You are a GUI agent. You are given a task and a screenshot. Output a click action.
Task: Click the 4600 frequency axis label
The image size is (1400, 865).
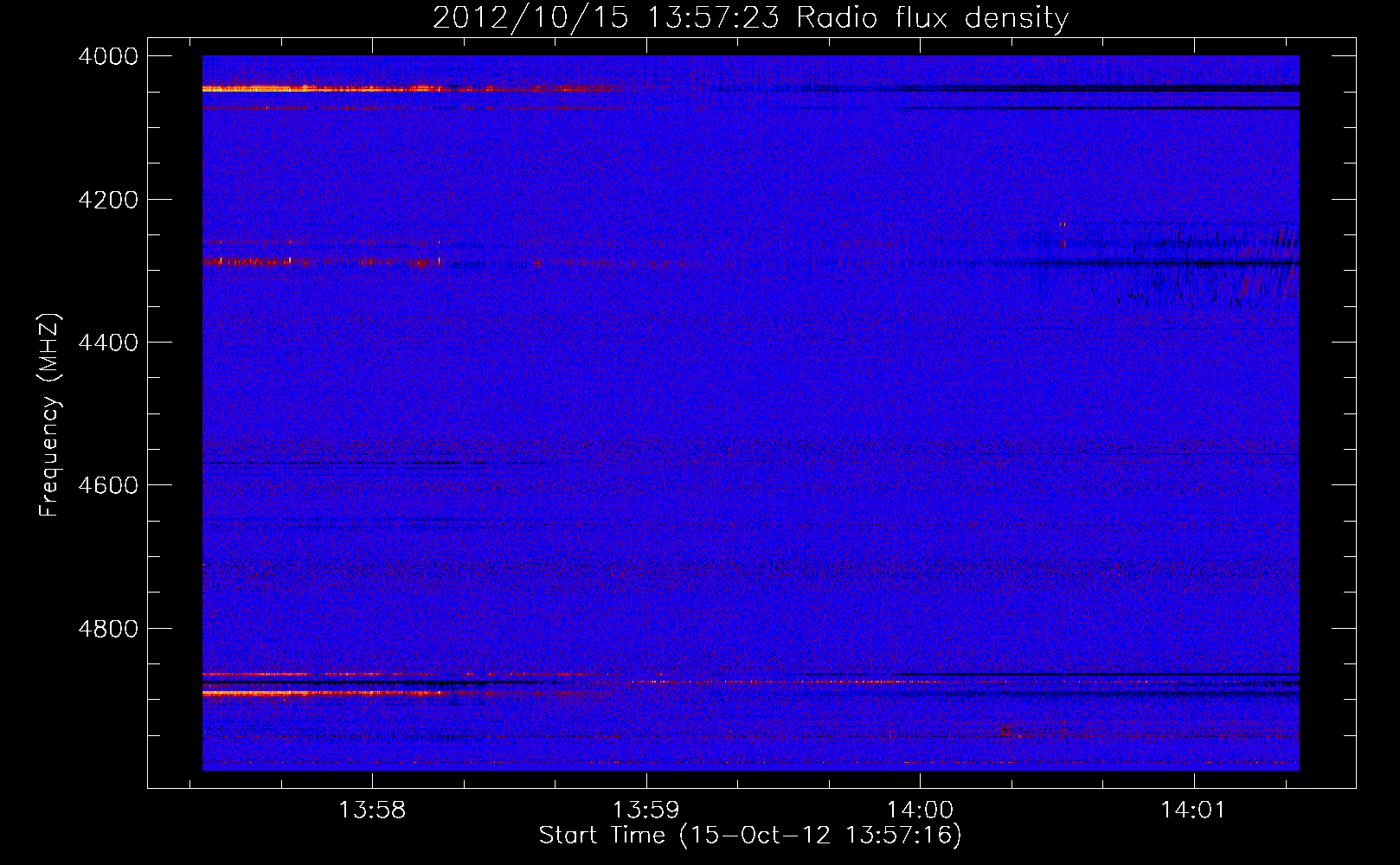(108, 485)
